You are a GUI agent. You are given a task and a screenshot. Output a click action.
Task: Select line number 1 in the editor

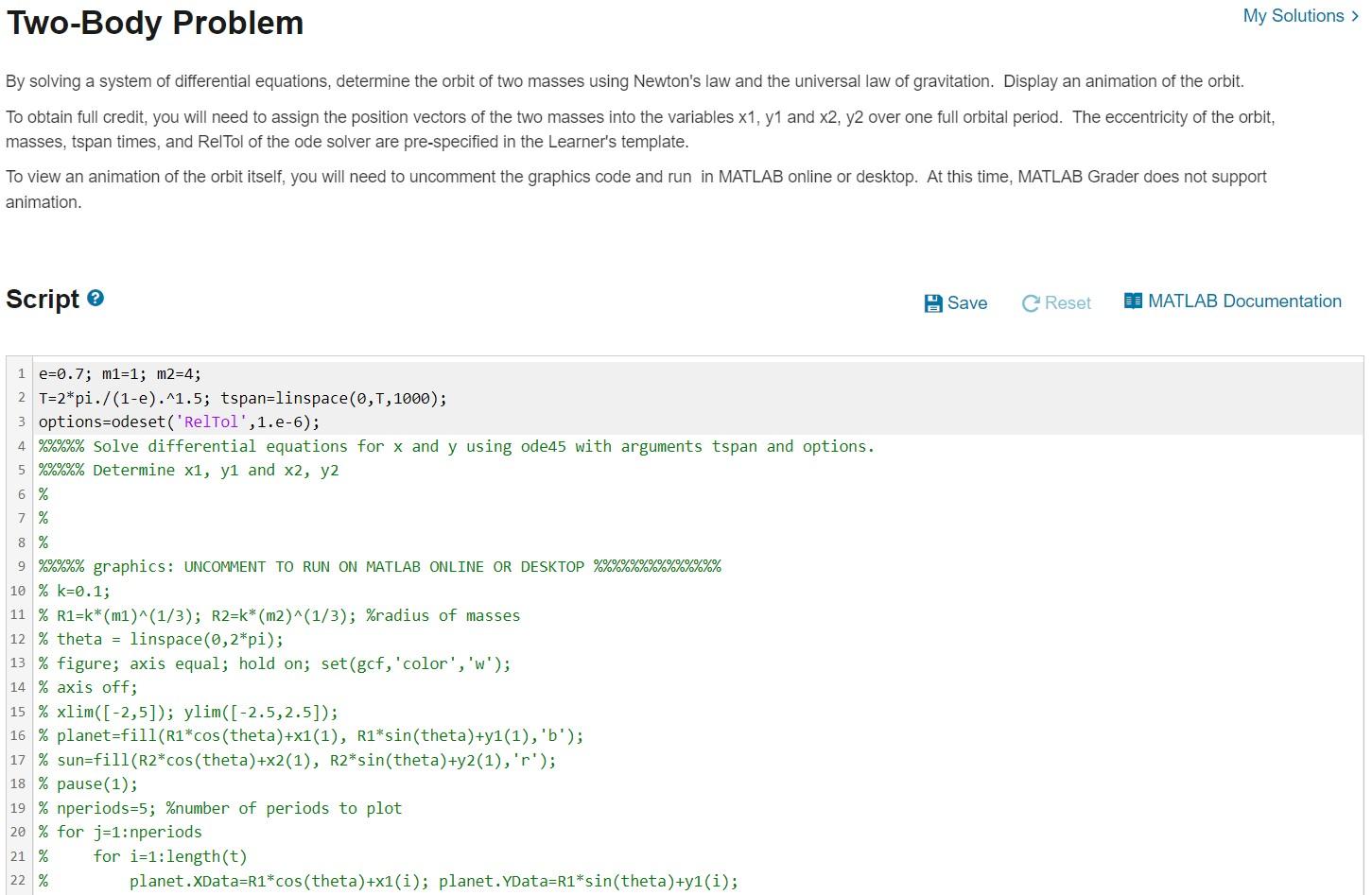click(21, 373)
